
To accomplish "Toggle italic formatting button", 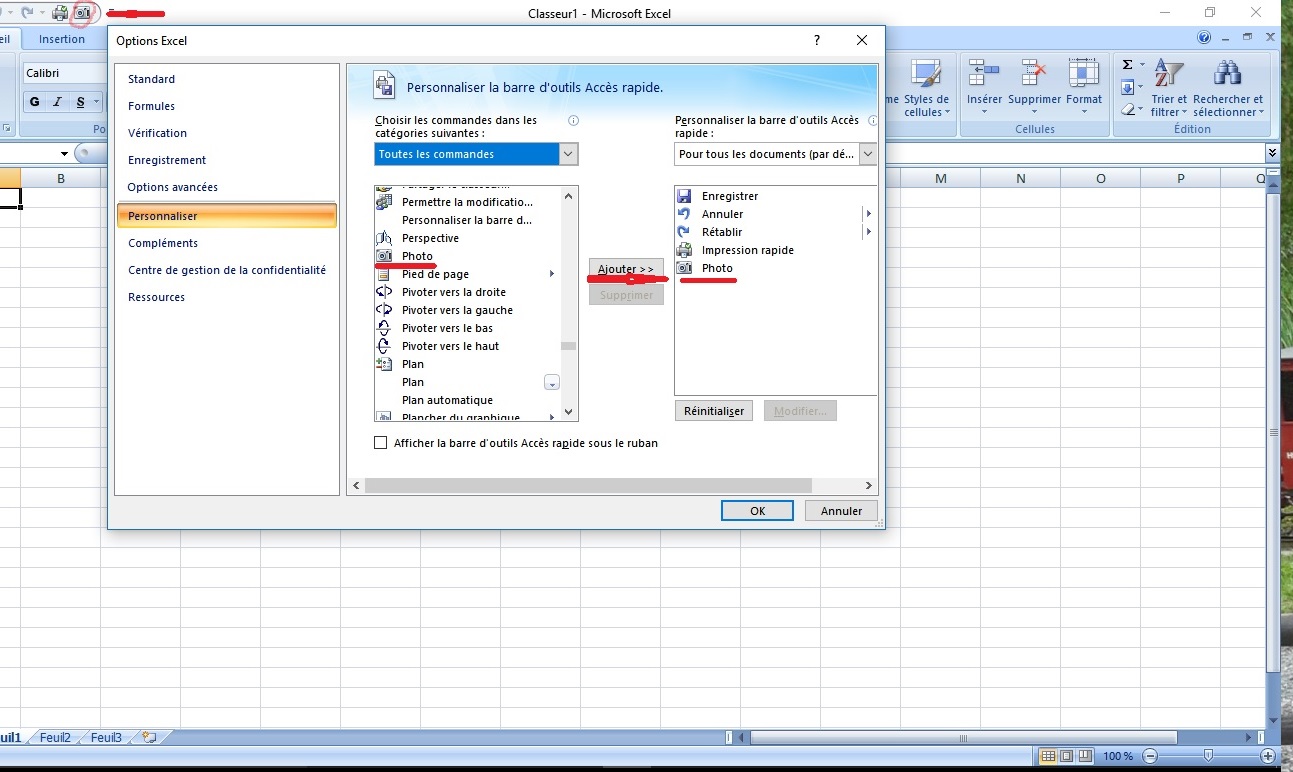I will tap(57, 102).
